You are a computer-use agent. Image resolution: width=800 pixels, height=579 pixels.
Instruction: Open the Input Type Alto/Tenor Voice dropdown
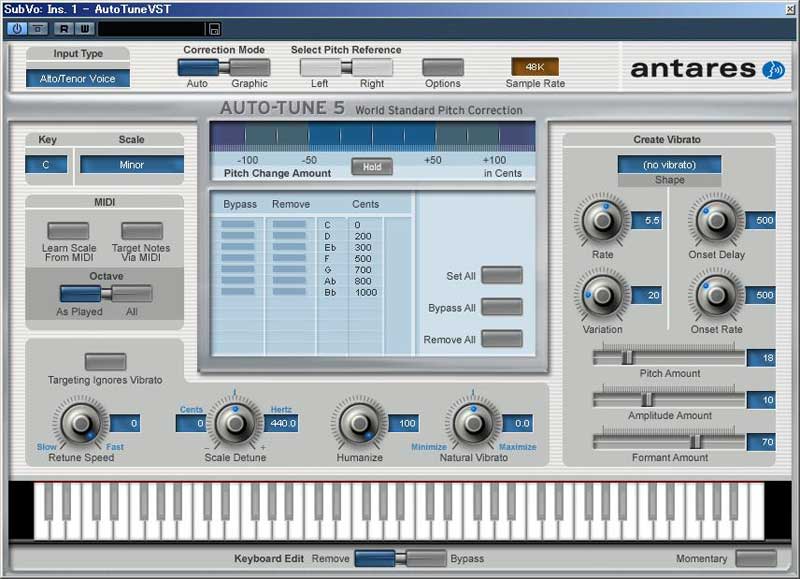78,79
